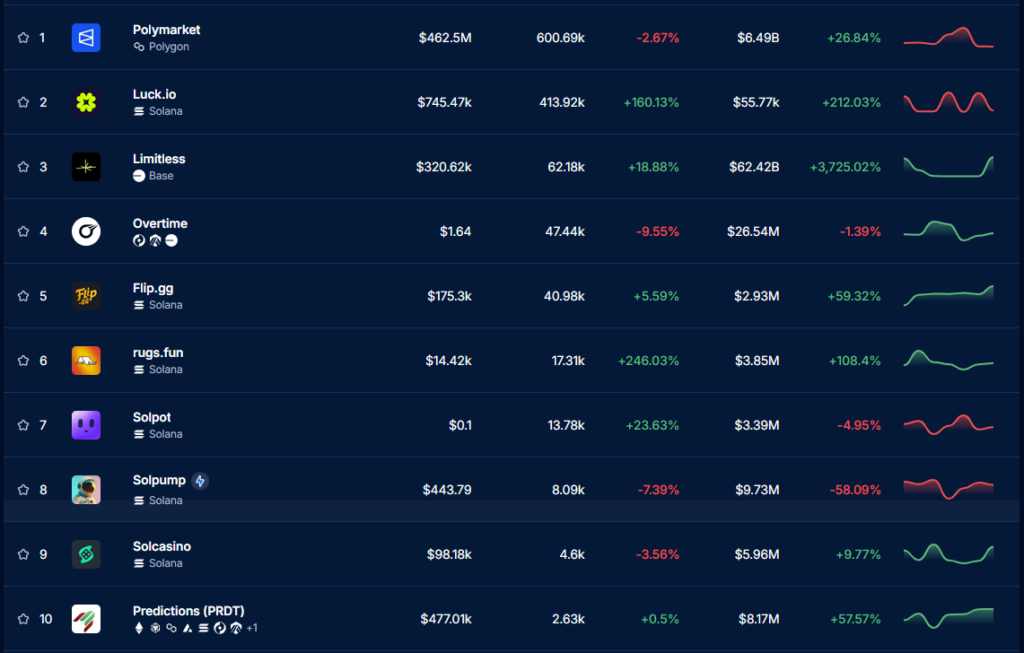Click the Luck.io clover logo
1024x653 pixels.
point(86,103)
